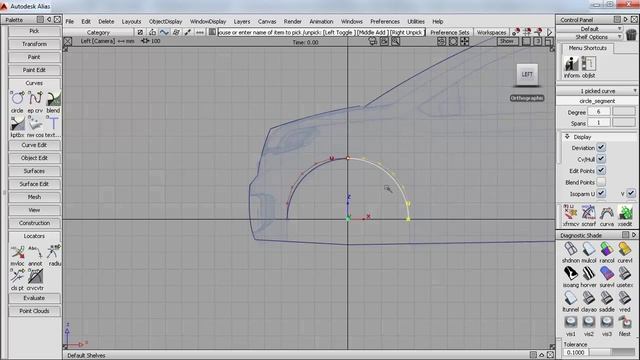
Task: Choose the mvloc locator tool
Action: (17, 252)
